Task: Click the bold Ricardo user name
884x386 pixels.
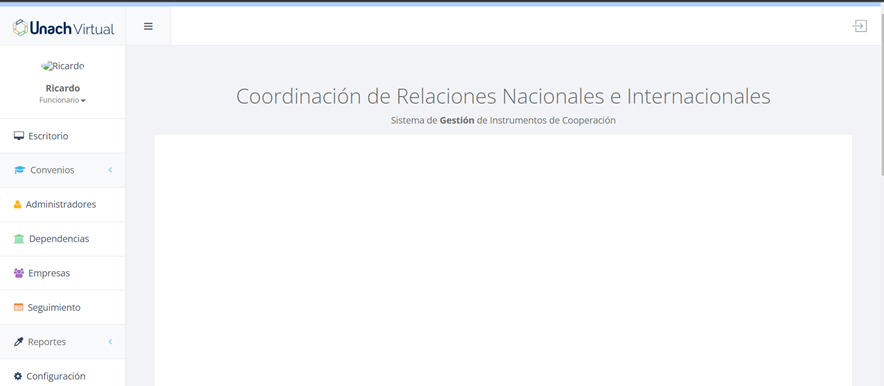Action: [63, 88]
